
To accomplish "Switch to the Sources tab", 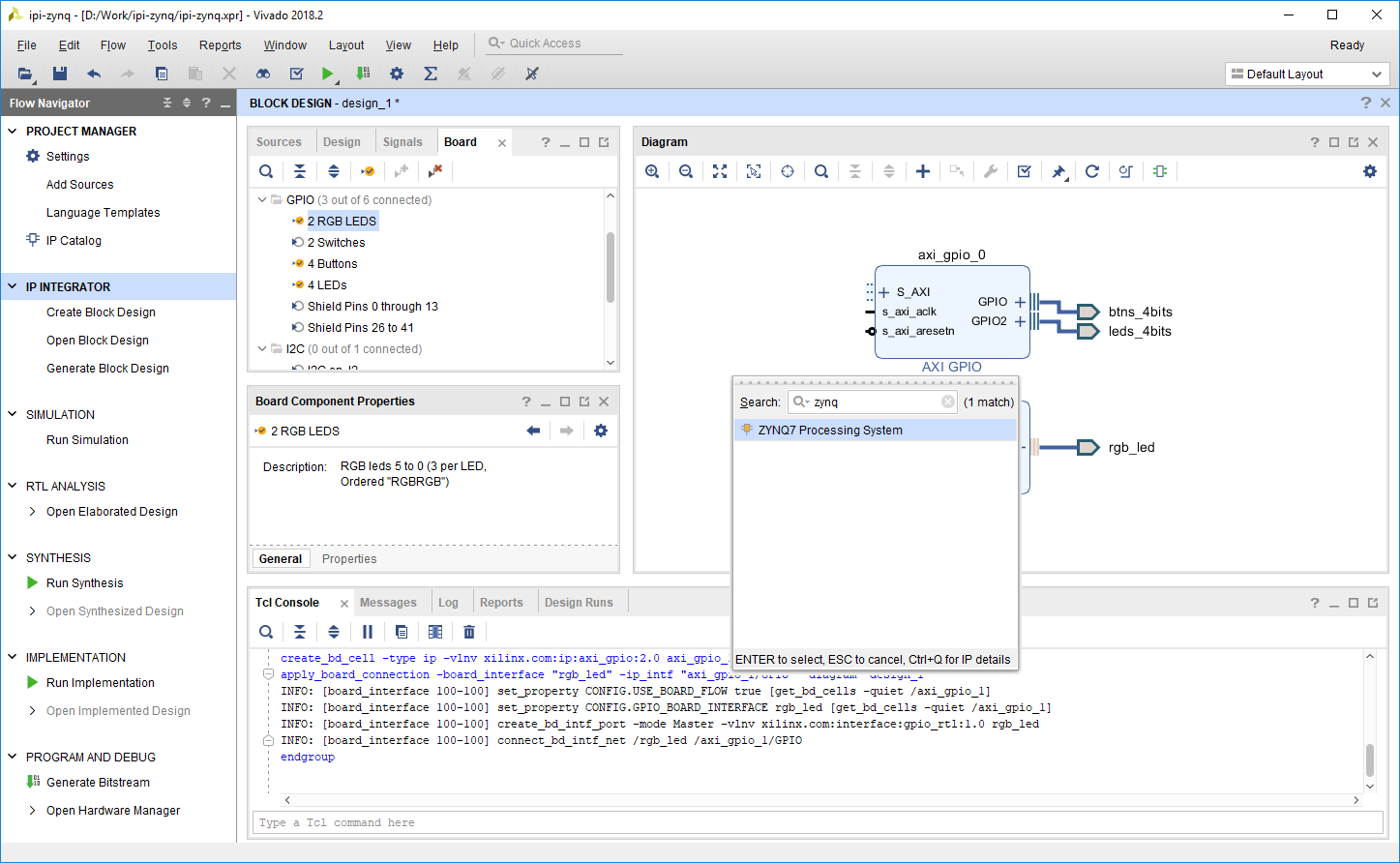I will pyautogui.click(x=279, y=142).
